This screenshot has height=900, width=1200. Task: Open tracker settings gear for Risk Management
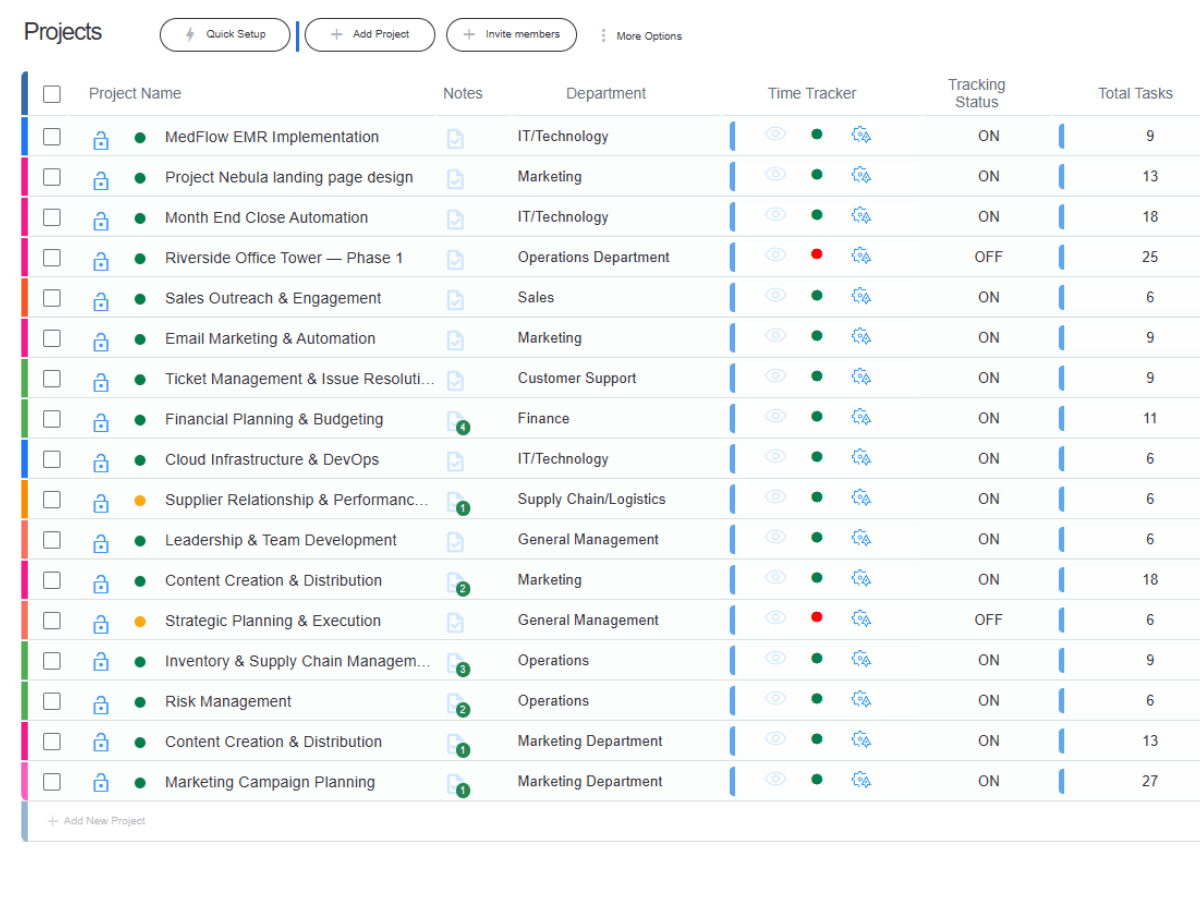(x=861, y=699)
